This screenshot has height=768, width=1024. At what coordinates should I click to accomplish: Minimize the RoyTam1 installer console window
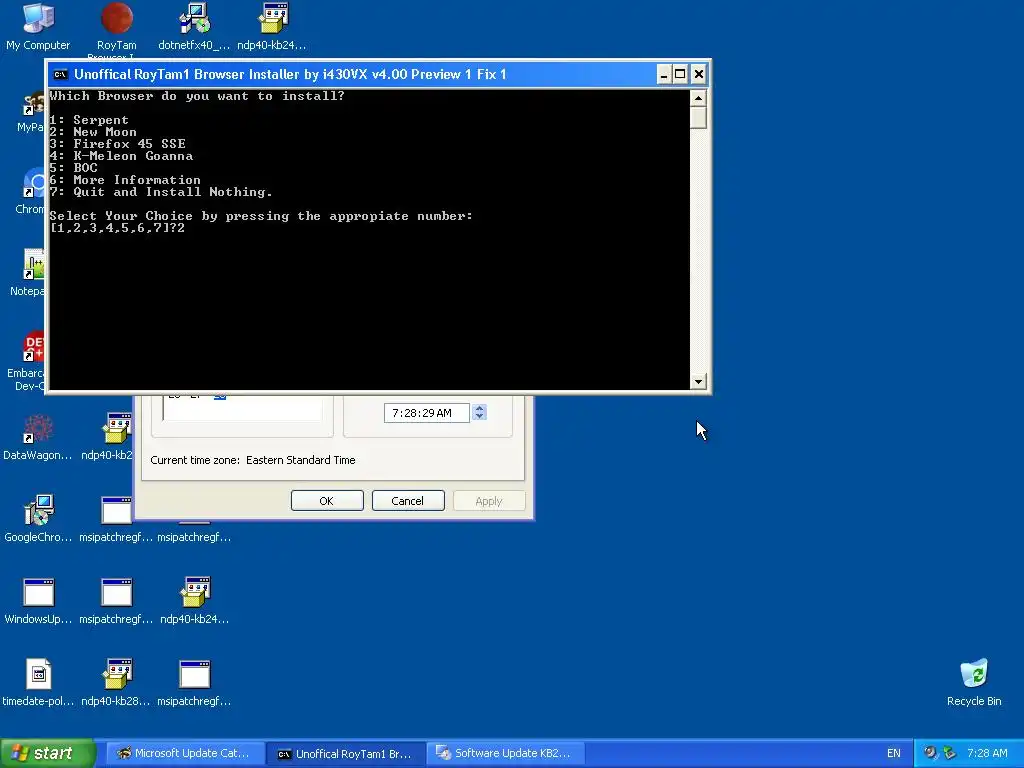pyautogui.click(x=664, y=74)
